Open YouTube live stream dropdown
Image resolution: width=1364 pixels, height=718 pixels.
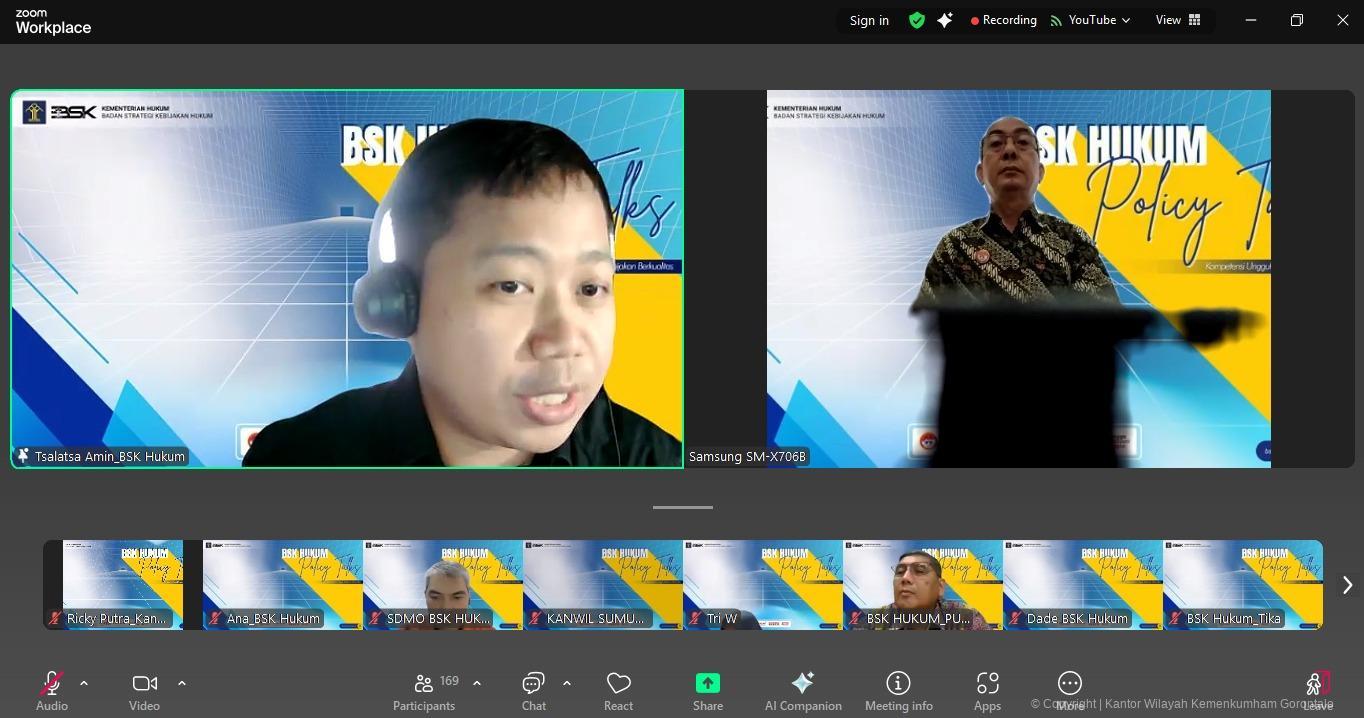point(1091,20)
